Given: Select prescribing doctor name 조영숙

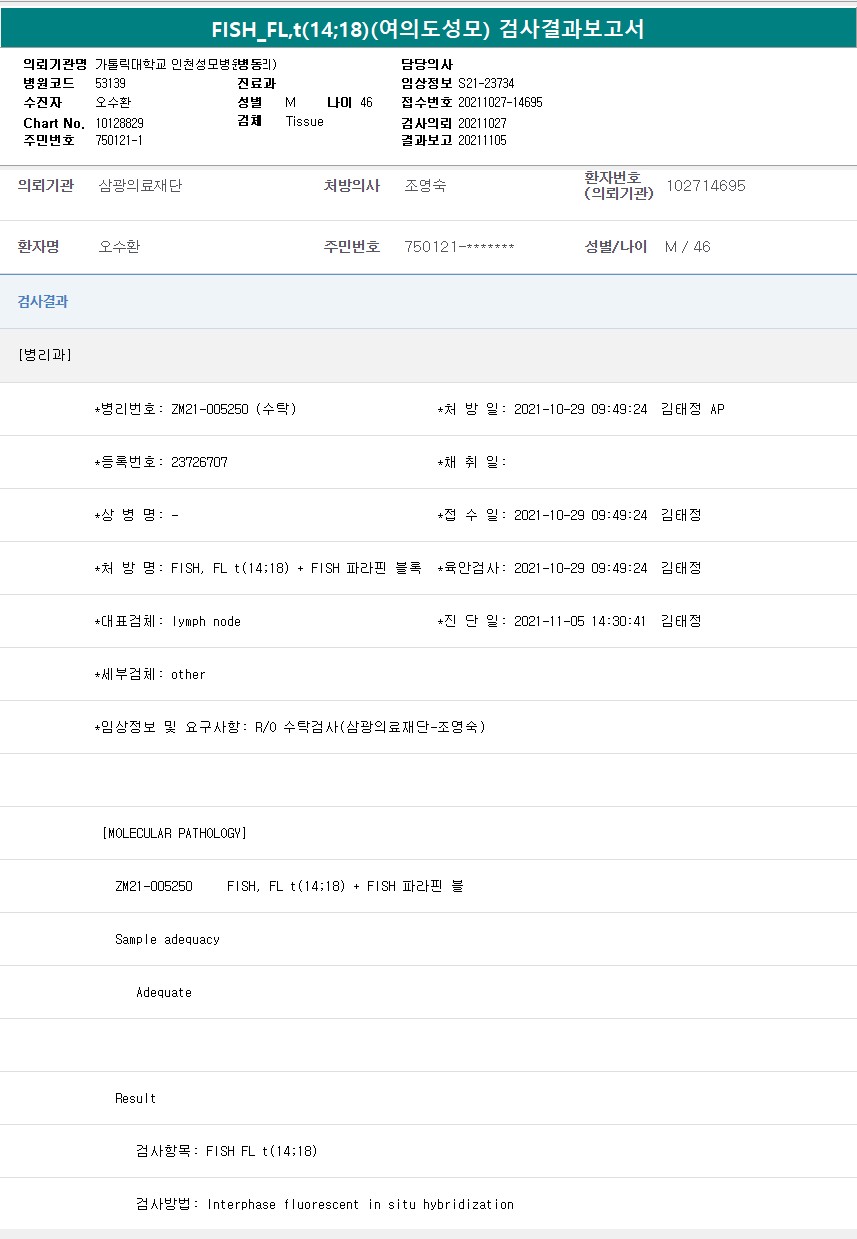Looking at the screenshot, I should pos(425,186).
